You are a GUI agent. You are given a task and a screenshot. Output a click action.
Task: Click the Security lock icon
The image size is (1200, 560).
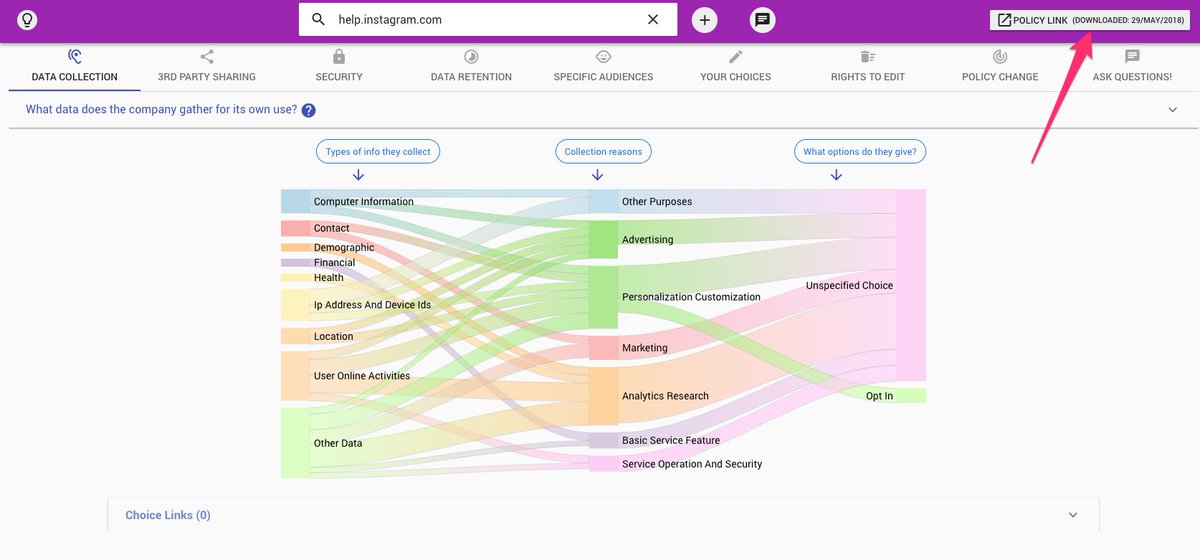(x=339, y=57)
